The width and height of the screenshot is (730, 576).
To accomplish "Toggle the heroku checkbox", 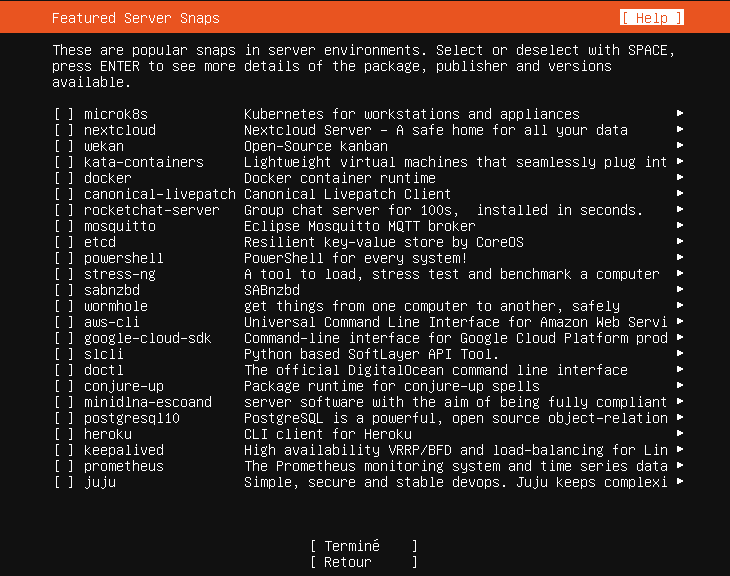I will coord(64,434).
